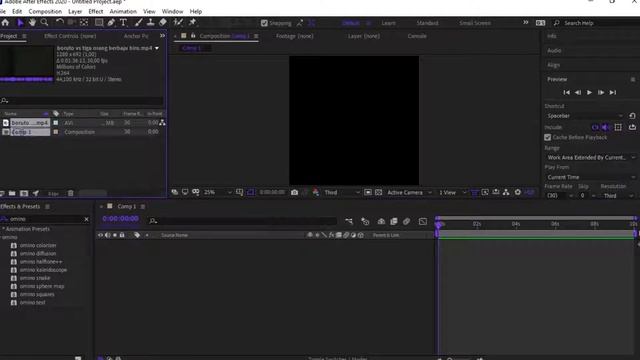Select the omino kaleidoscope effect
The width and height of the screenshot is (640, 360).
tap(43, 270)
